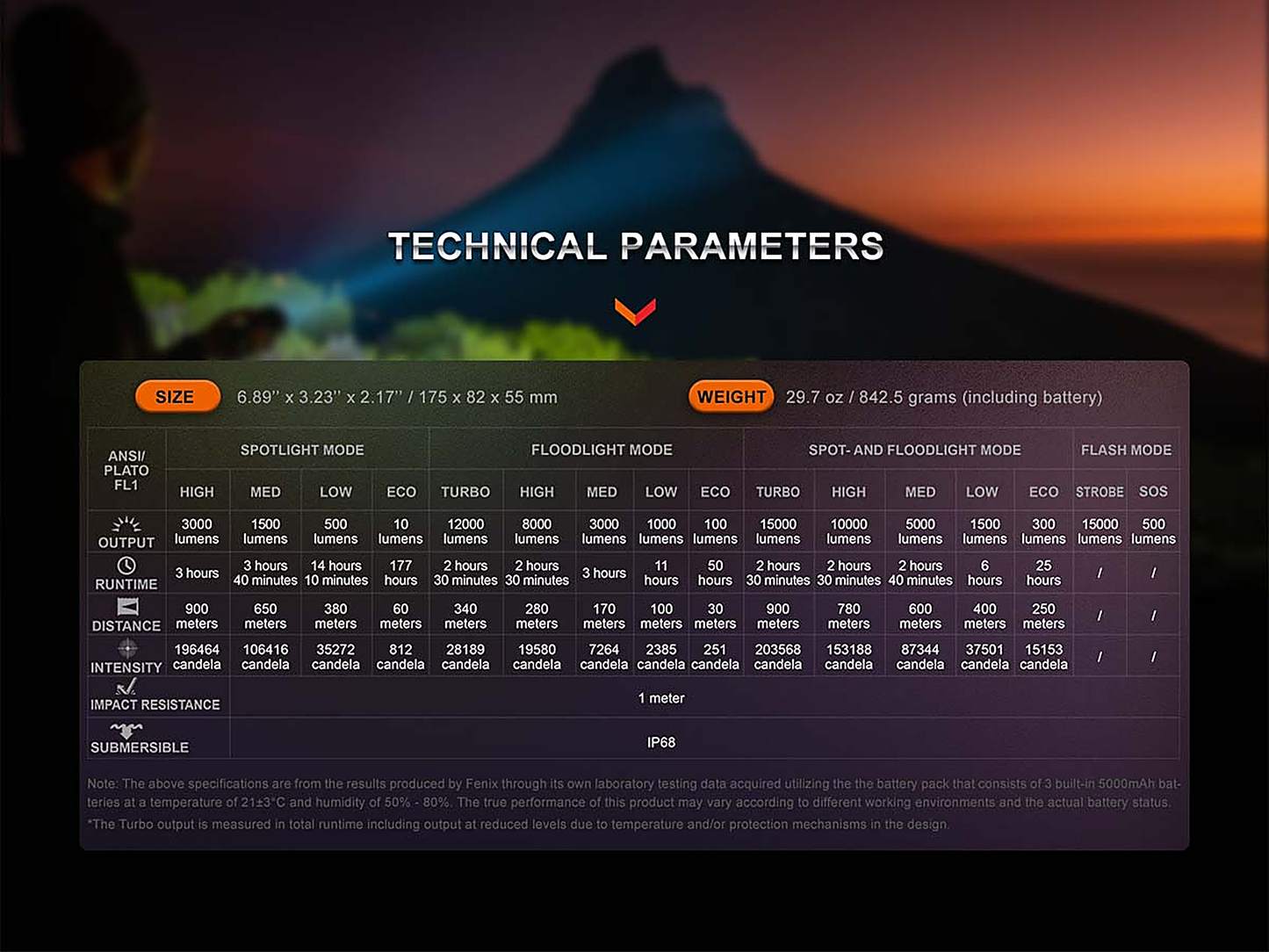Click the TECHNICAL PARAMETERS title
The image size is (1269, 952).
[636, 246]
